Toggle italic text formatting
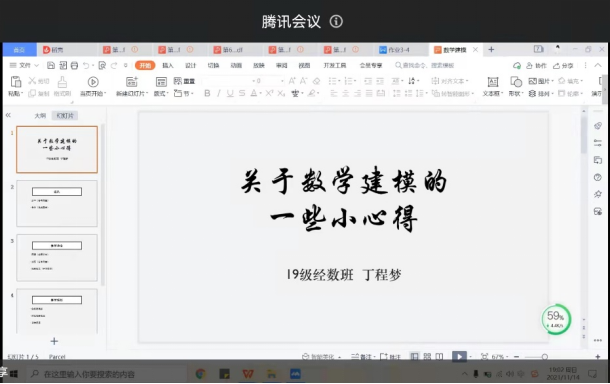The width and height of the screenshot is (610, 384). (x=219, y=93)
